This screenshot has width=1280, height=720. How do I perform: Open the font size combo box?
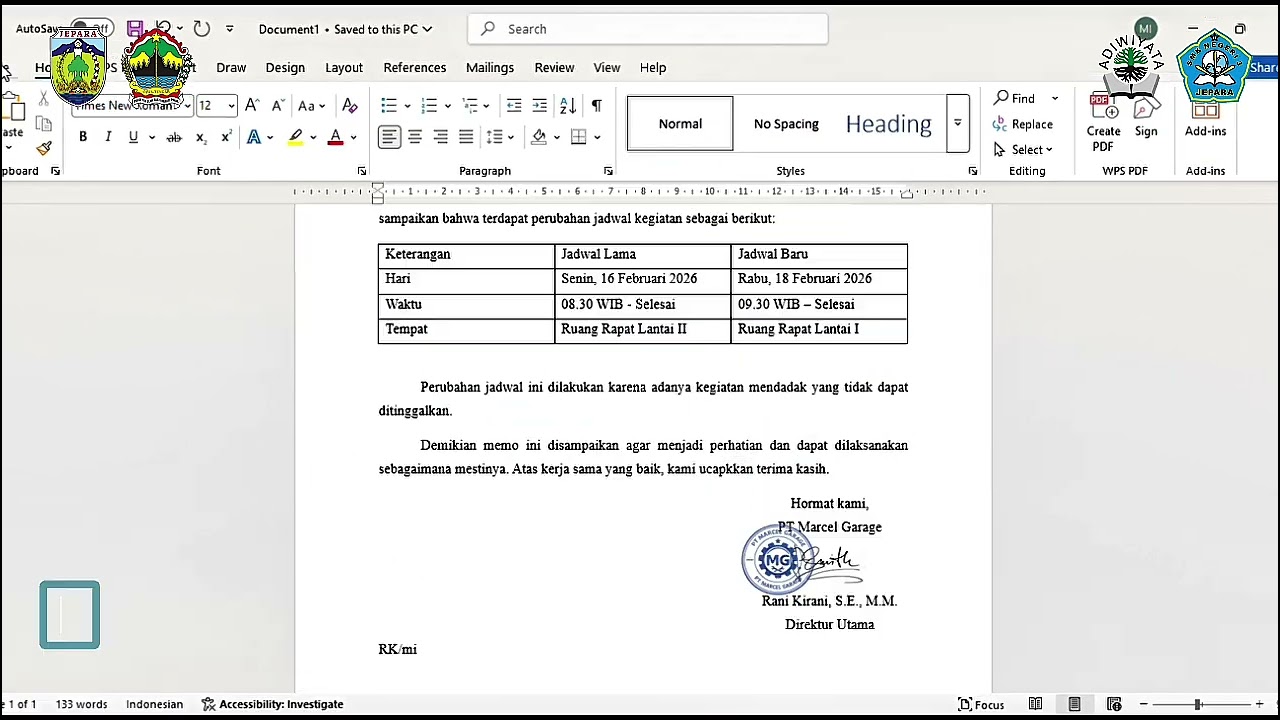pyautogui.click(x=216, y=105)
